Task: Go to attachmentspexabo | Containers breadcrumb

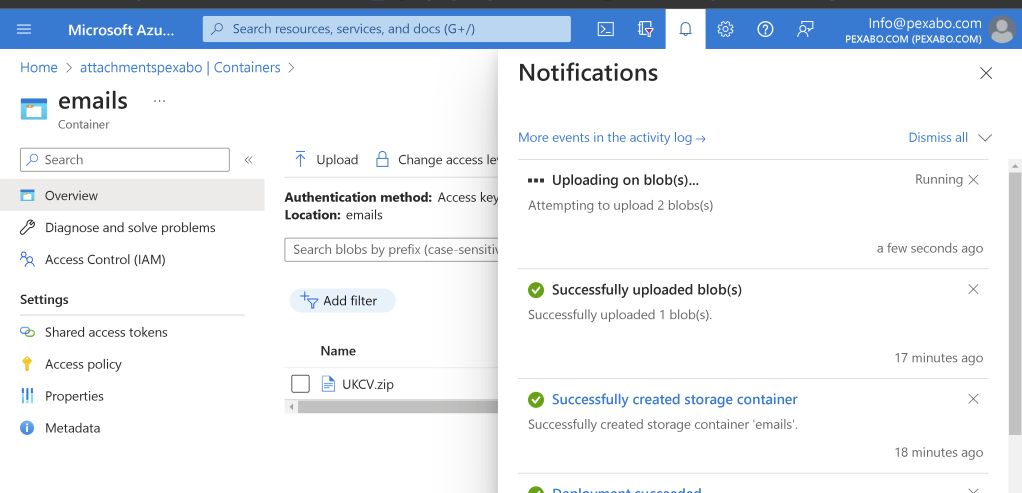Action: click(x=180, y=67)
